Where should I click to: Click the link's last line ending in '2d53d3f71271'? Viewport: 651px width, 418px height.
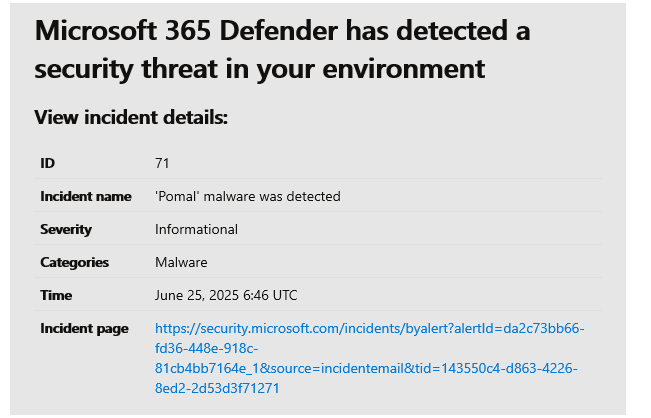coord(217,388)
